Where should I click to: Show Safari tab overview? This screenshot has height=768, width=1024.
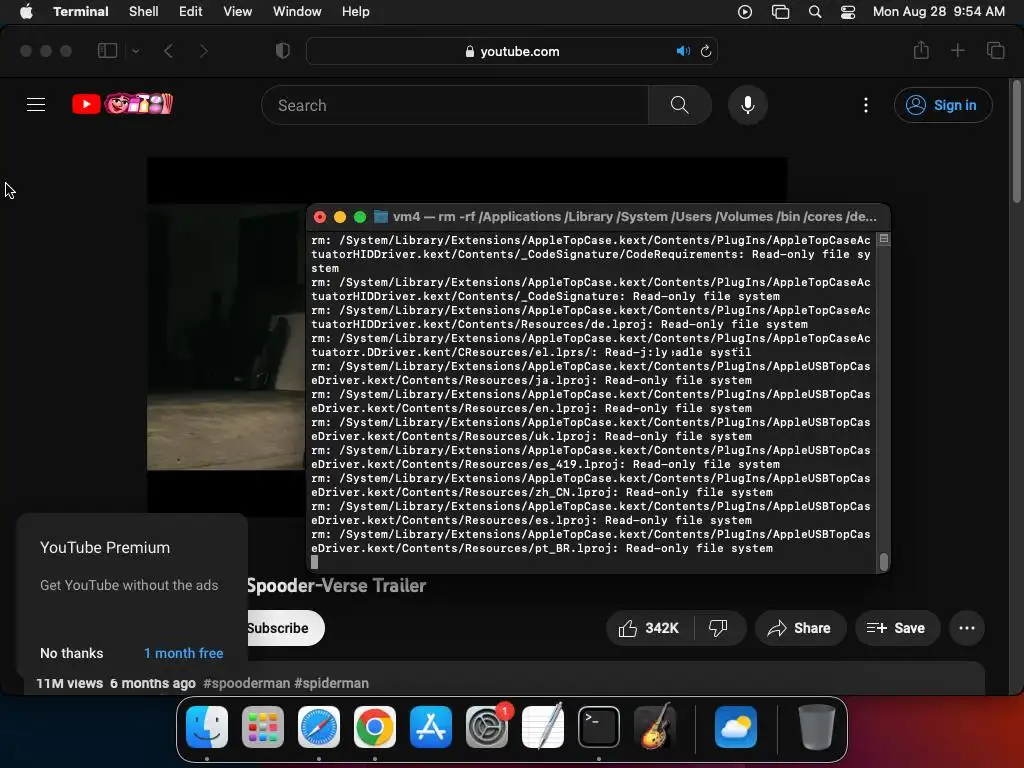pyautogui.click(x=995, y=50)
